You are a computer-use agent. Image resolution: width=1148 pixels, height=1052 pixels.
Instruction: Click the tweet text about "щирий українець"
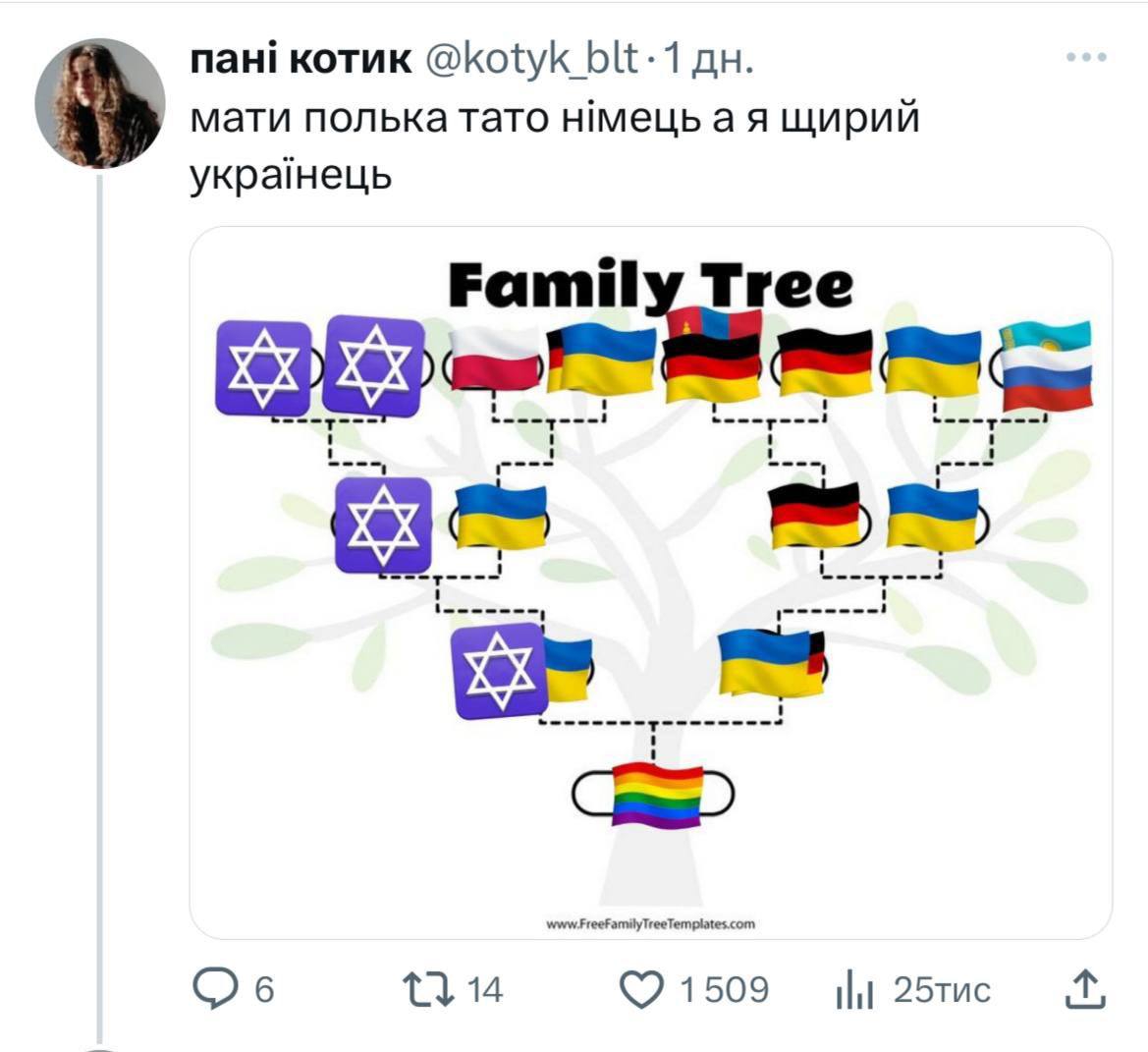tap(555, 147)
